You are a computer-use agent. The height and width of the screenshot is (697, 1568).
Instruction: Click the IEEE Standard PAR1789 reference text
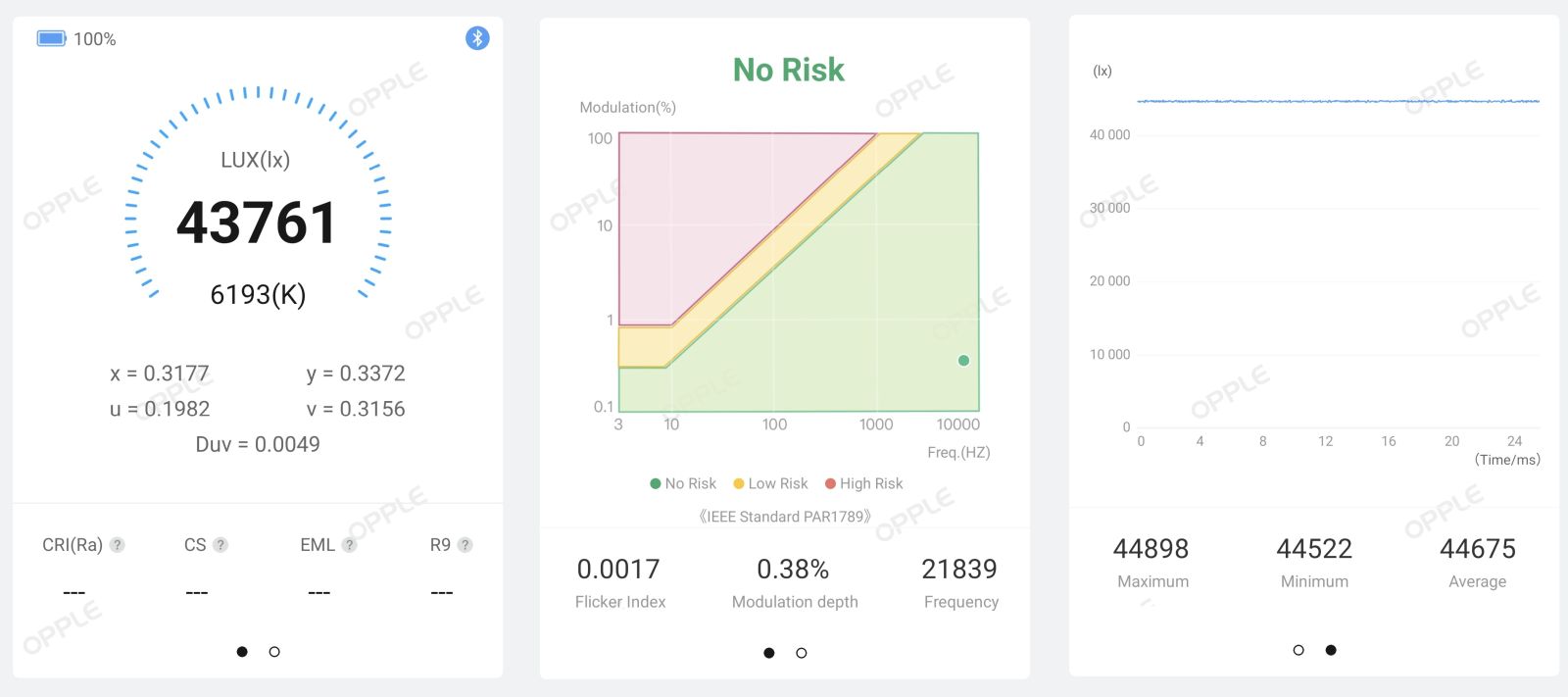(x=784, y=517)
